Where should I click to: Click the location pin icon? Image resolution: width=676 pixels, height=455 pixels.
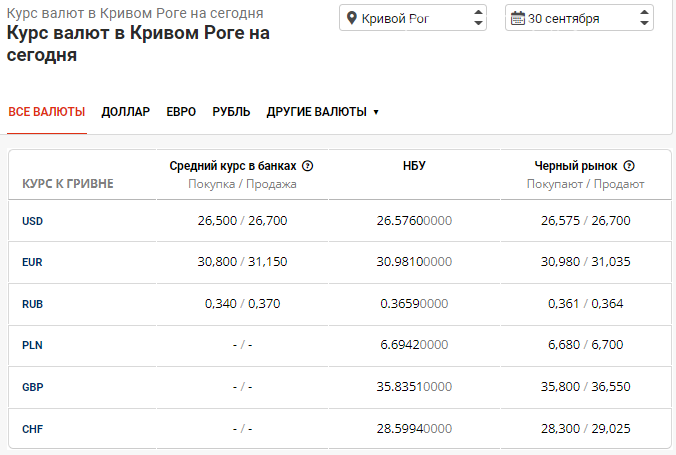point(351,18)
